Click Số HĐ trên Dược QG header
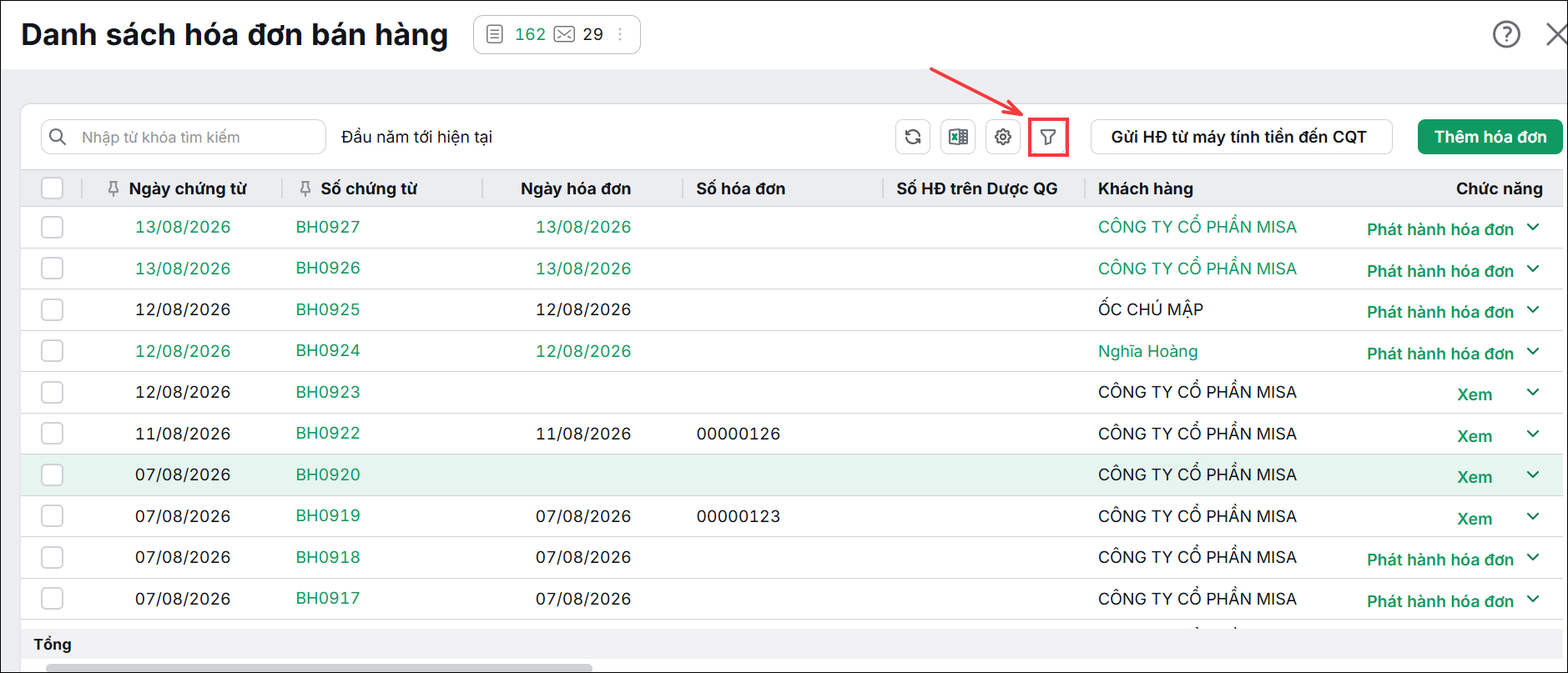 click(x=977, y=188)
